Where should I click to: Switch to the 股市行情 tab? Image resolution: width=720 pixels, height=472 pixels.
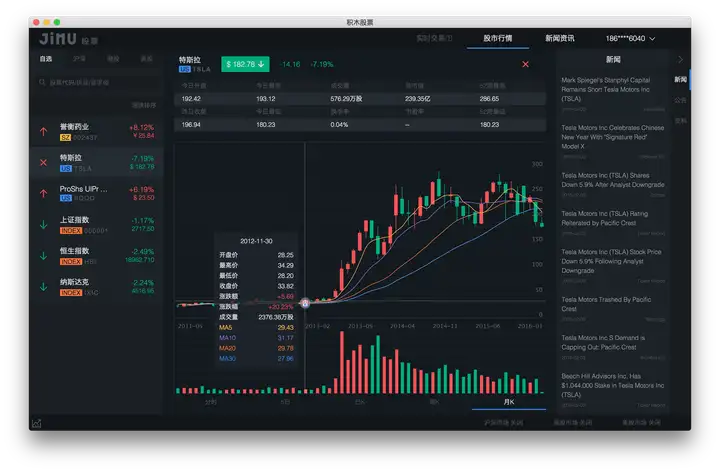point(497,38)
